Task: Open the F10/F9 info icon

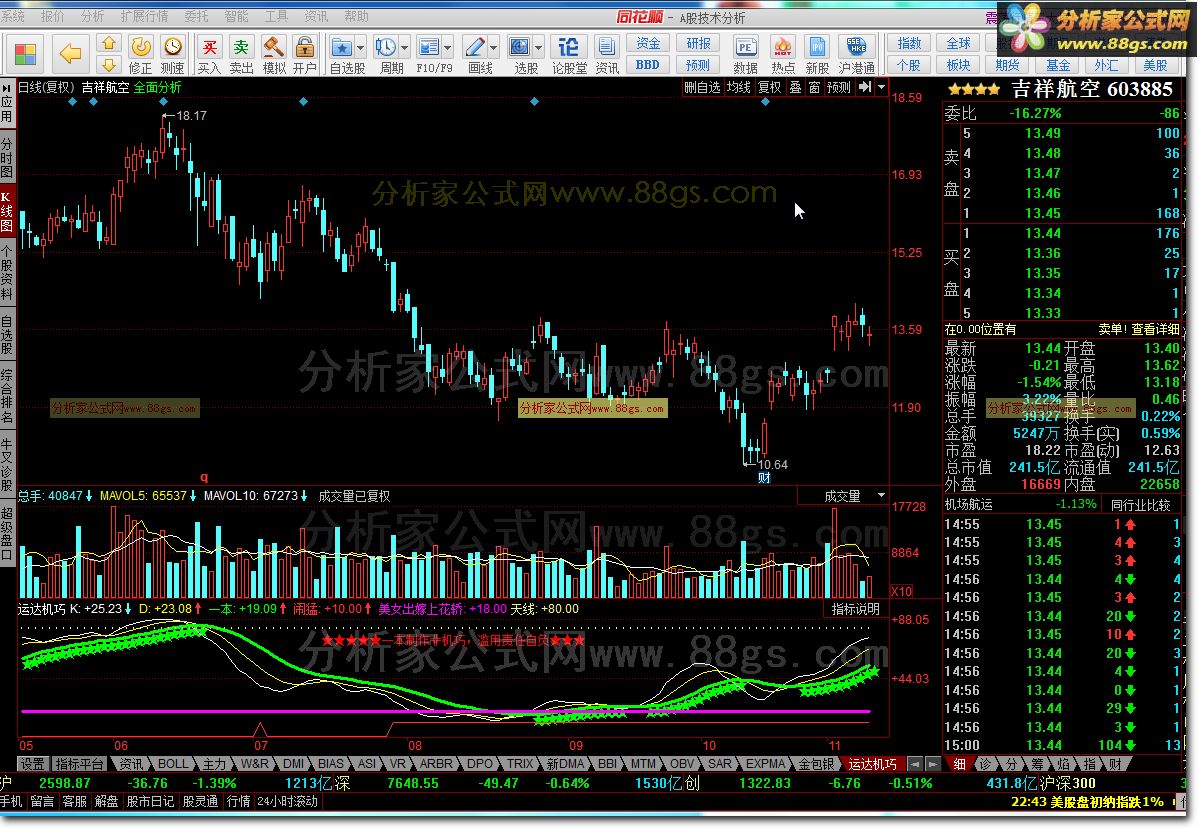Action: [429, 47]
